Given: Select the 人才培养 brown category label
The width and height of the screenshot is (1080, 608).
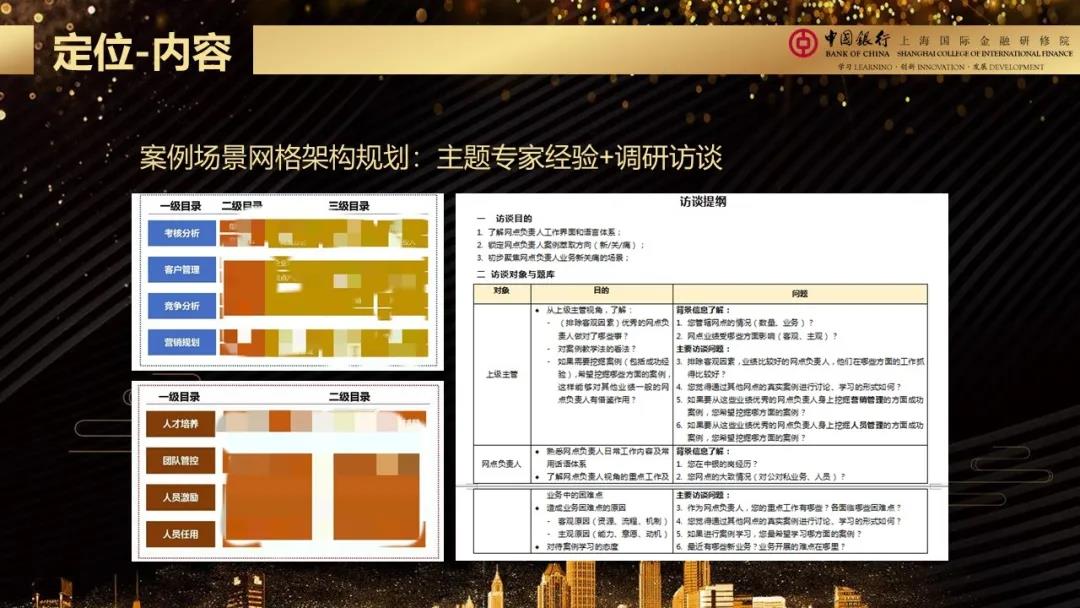Looking at the screenshot, I should tap(181, 424).
